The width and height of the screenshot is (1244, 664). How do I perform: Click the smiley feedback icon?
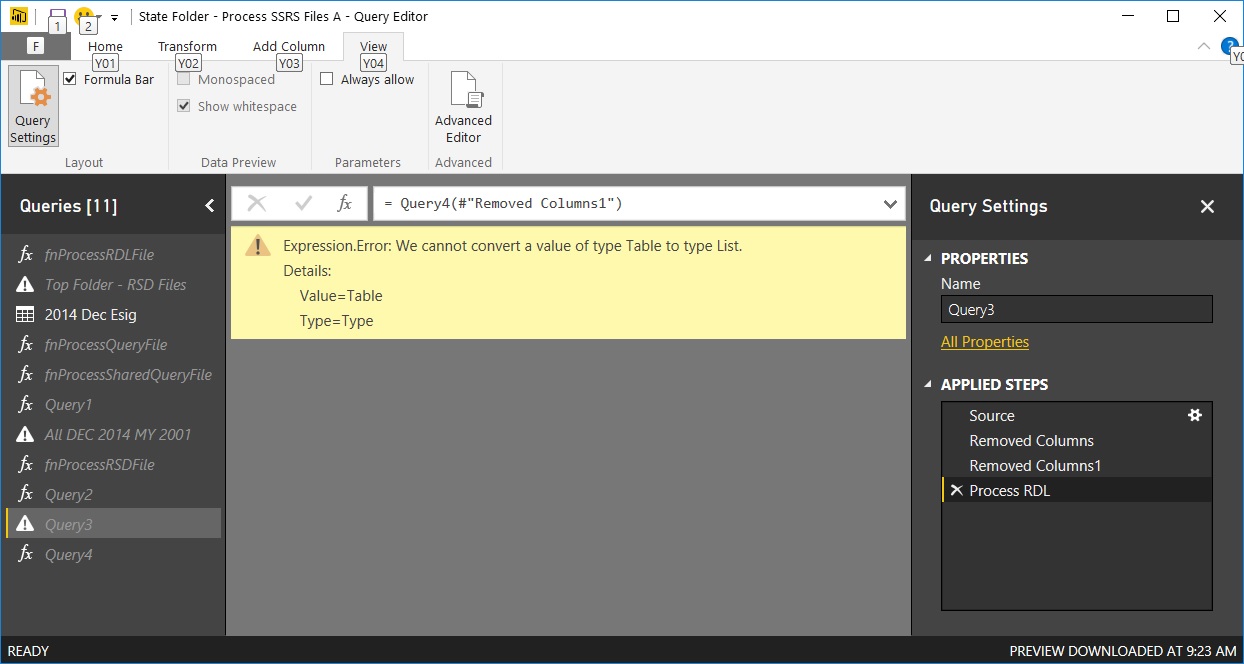click(x=84, y=16)
